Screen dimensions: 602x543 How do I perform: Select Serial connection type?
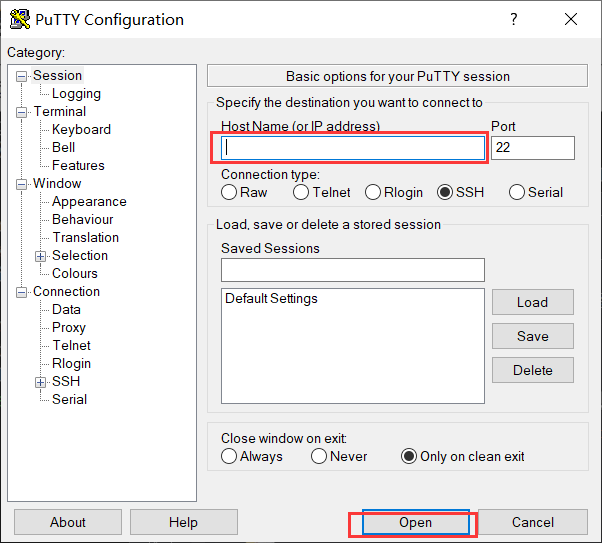[517, 192]
